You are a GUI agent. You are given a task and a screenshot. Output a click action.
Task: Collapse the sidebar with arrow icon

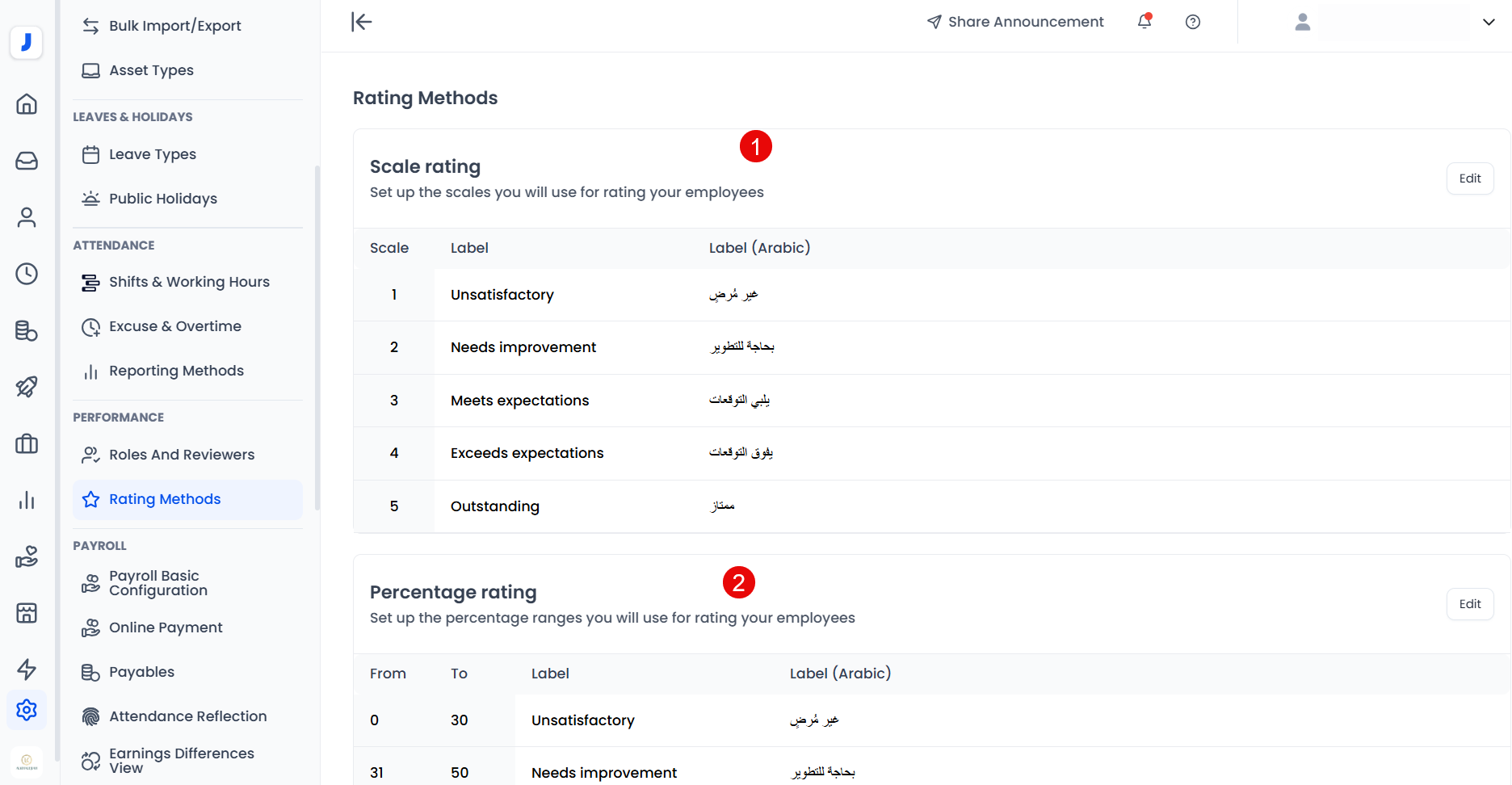coord(362,22)
